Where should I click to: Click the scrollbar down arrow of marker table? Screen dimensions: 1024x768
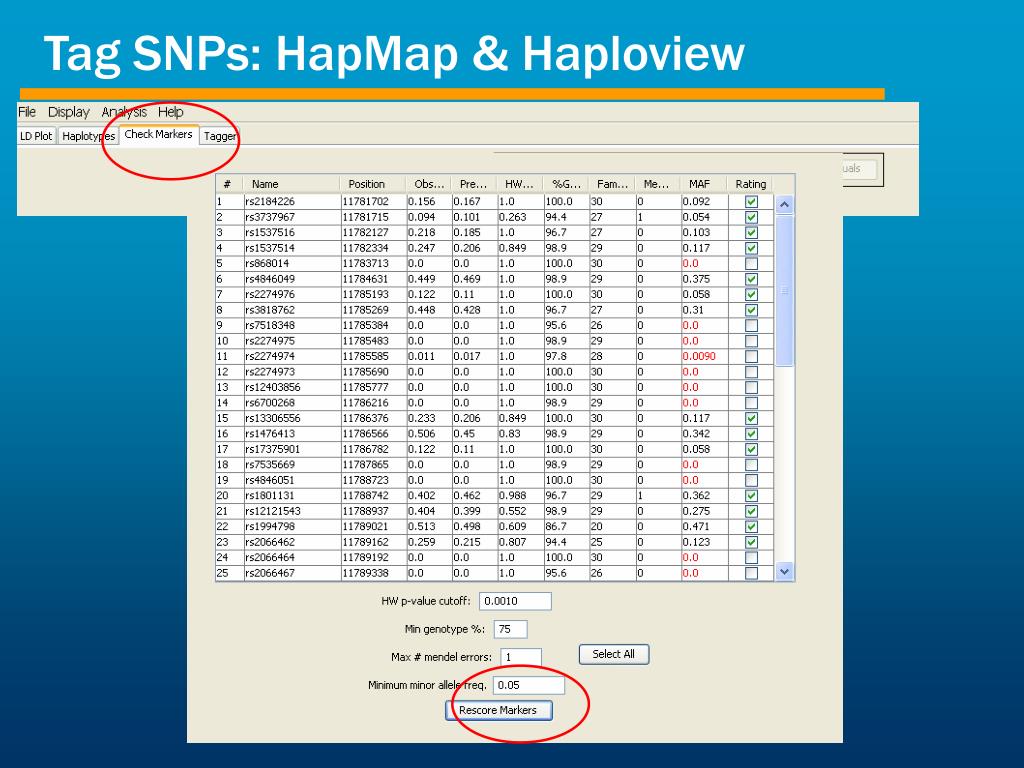click(x=784, y=571)
